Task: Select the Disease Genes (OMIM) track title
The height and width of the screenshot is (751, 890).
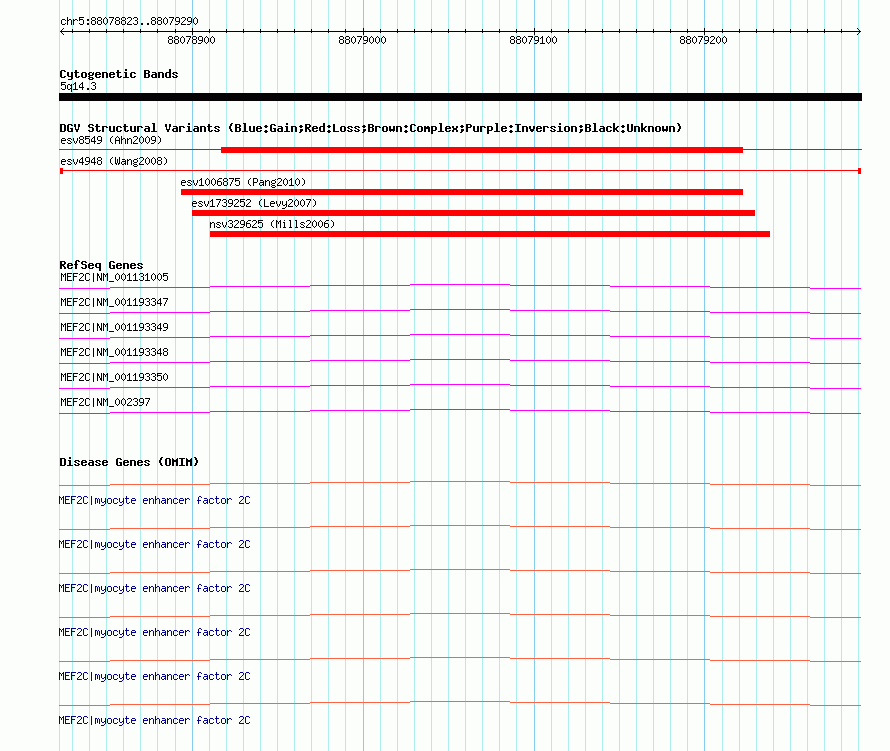Action: click(x=129, y=462)
